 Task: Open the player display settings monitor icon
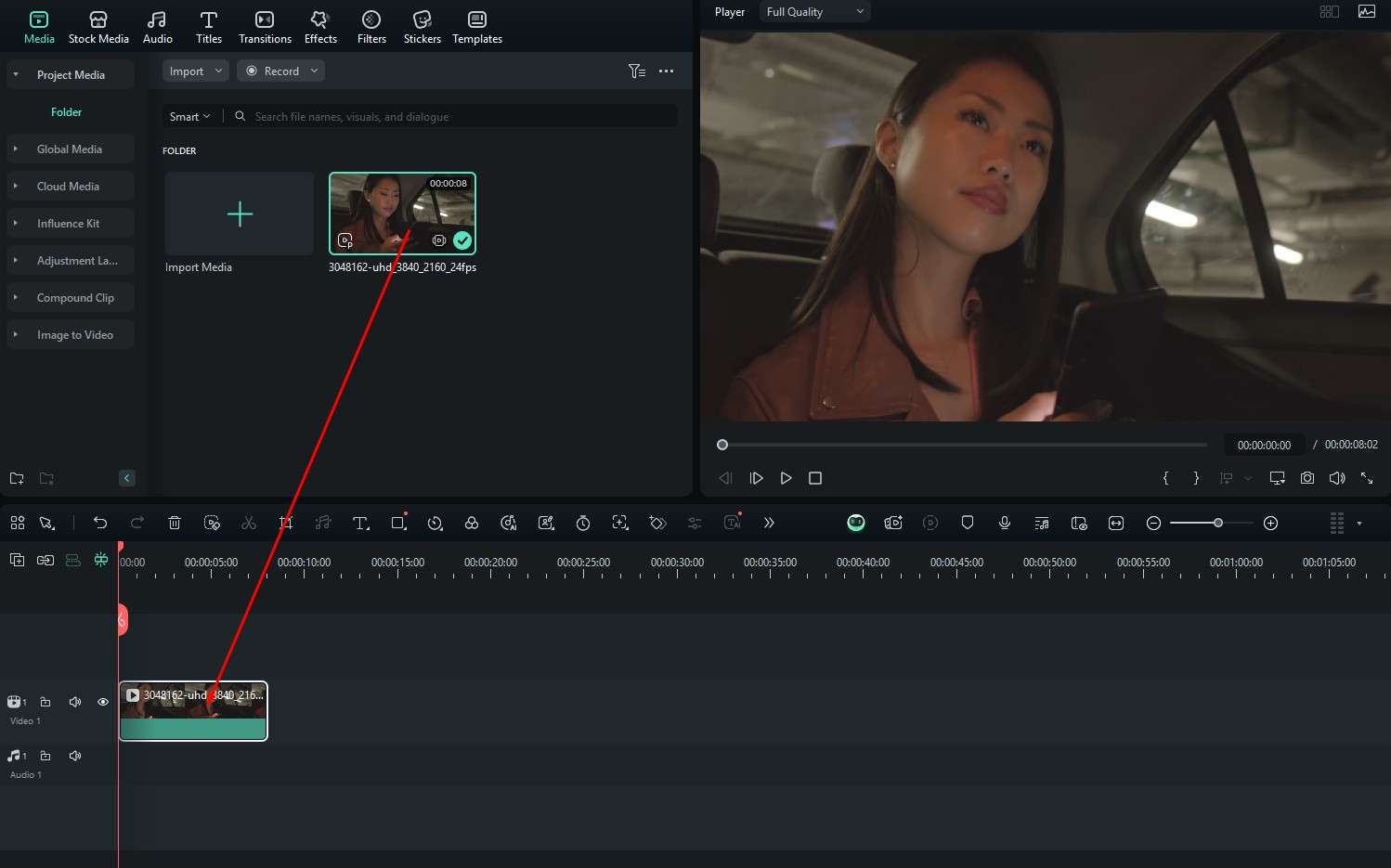[1277, 478]
